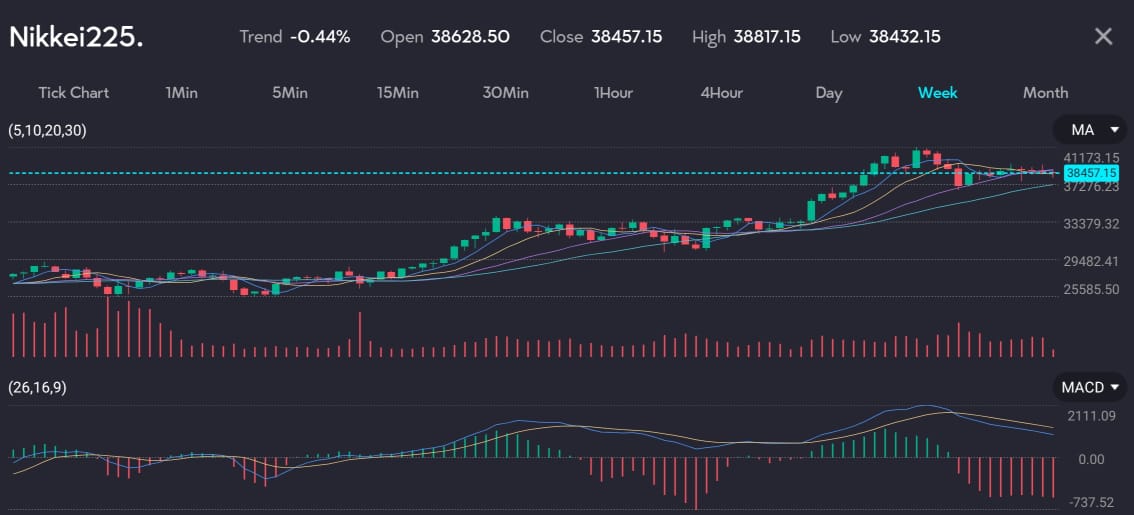
Task: Switch to the 4Hour timeframe
Action: coord(721,93)
